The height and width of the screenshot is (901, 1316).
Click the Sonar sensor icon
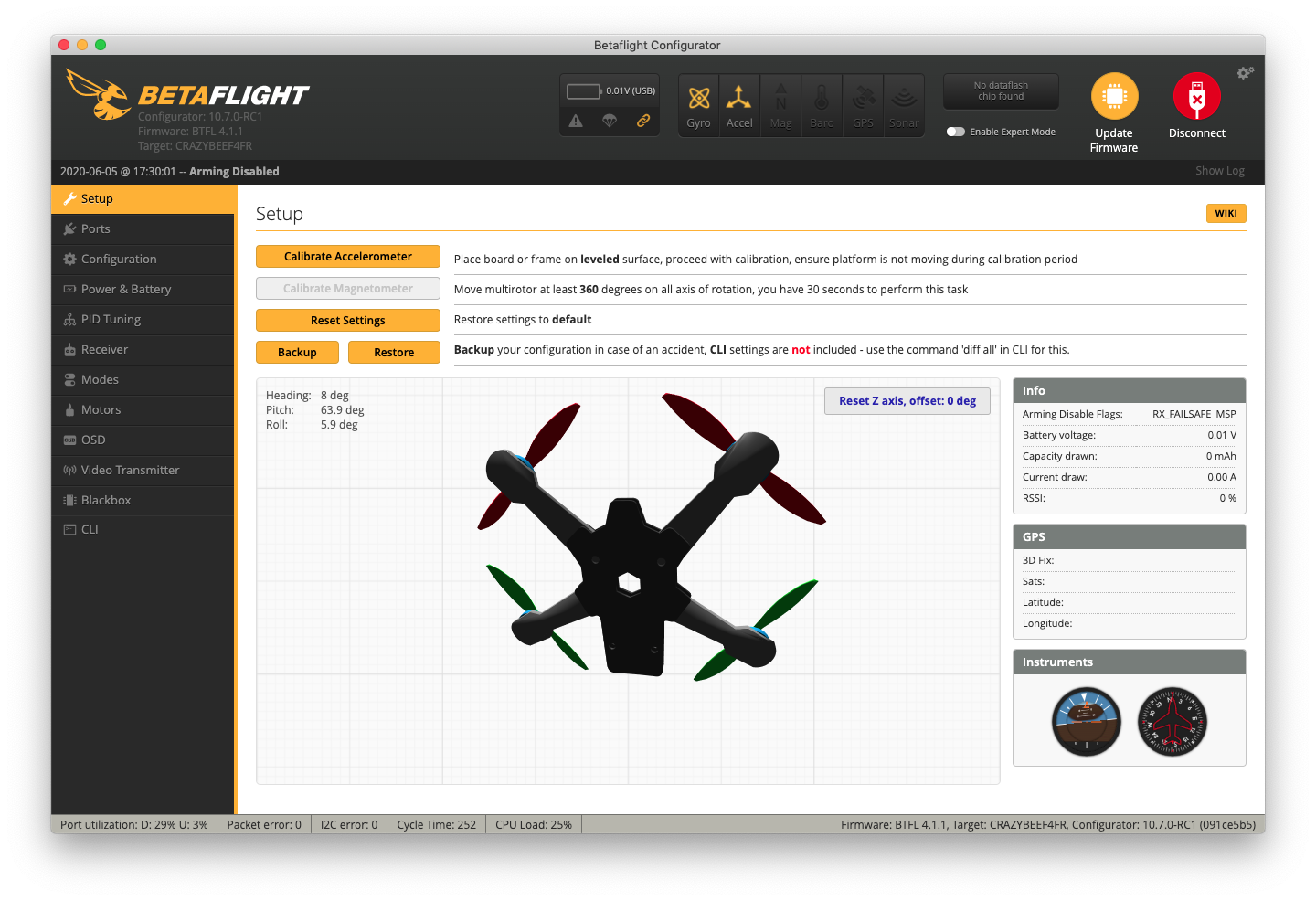[904, 106]
